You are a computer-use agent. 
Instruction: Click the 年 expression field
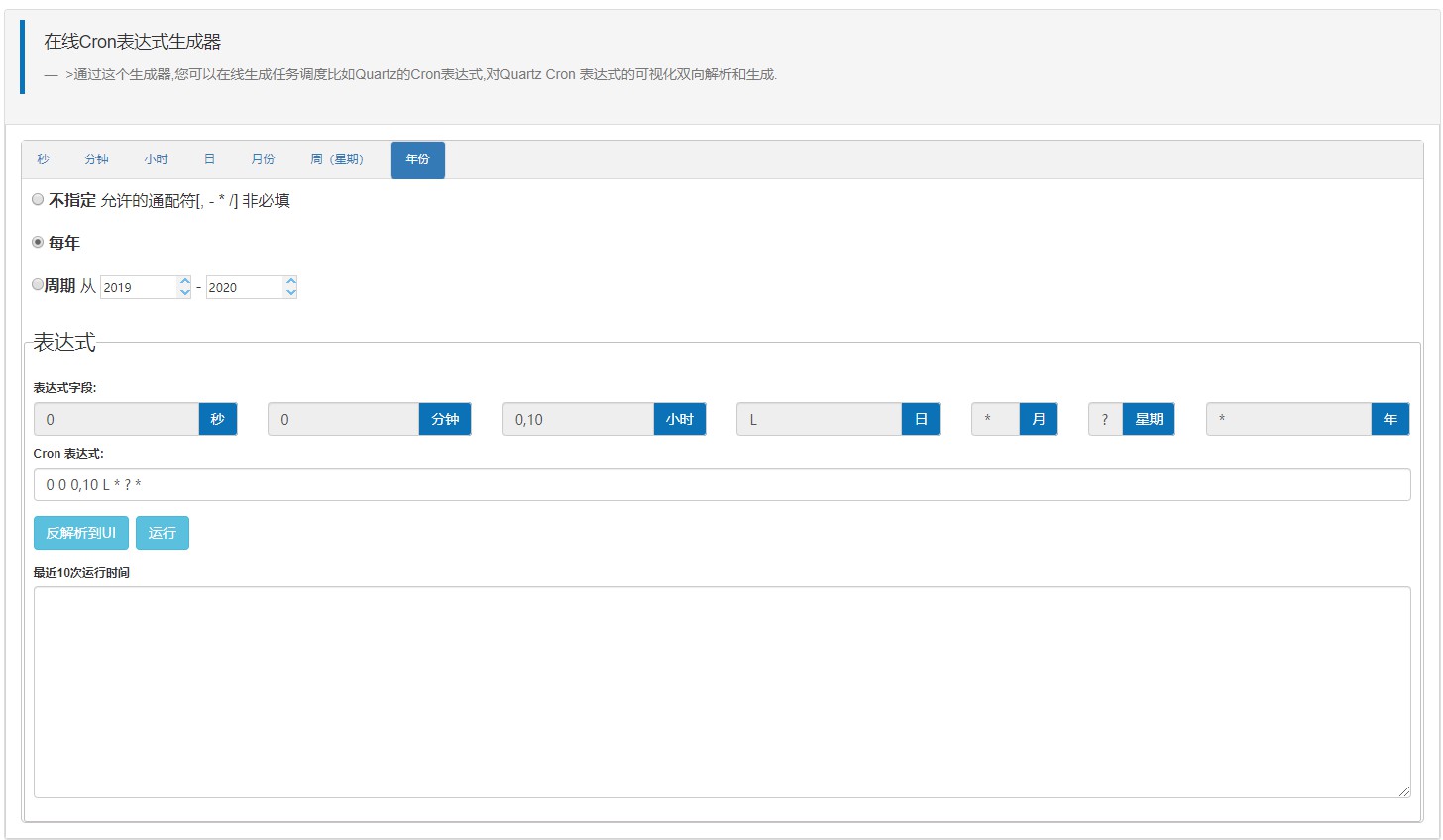click(x=1289, y=419)
